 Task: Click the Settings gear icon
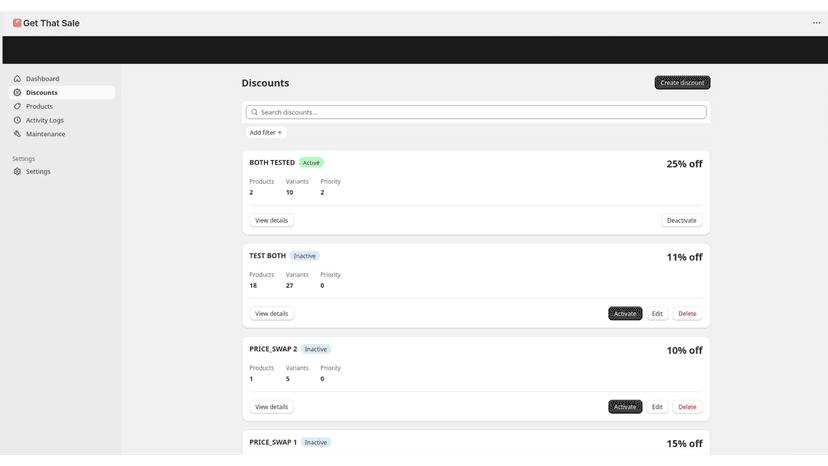tap(17, 171)
